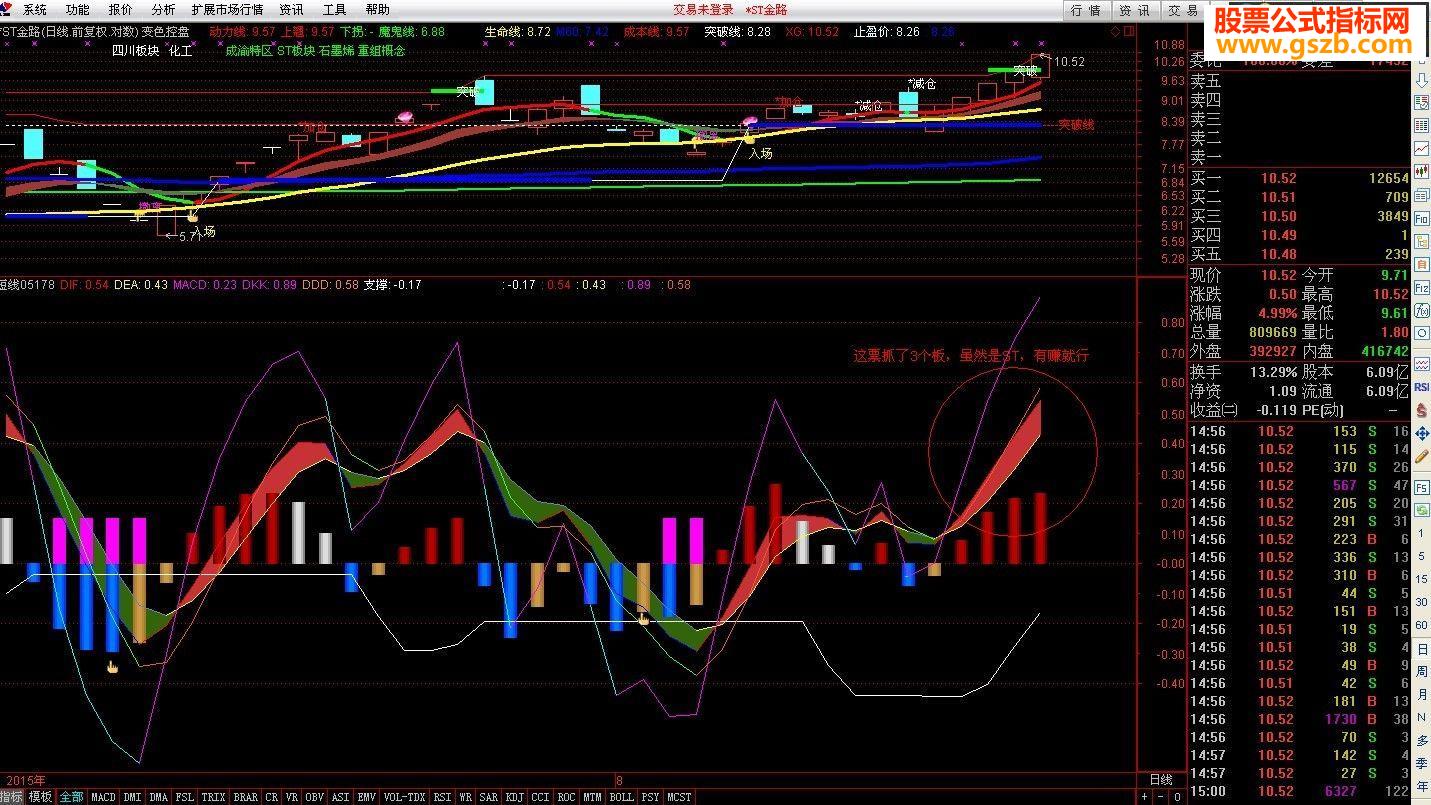1431x805 pixels.
Task: Click the RSI indicator icon
Action: pyautogui.click(x=1422, y=387)
